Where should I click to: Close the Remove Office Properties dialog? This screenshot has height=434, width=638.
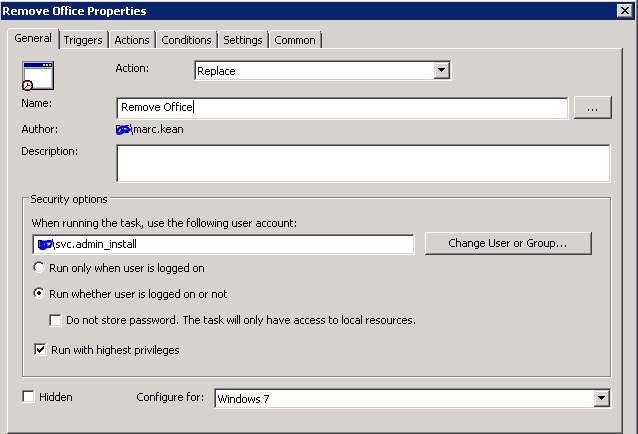[624, 11]
